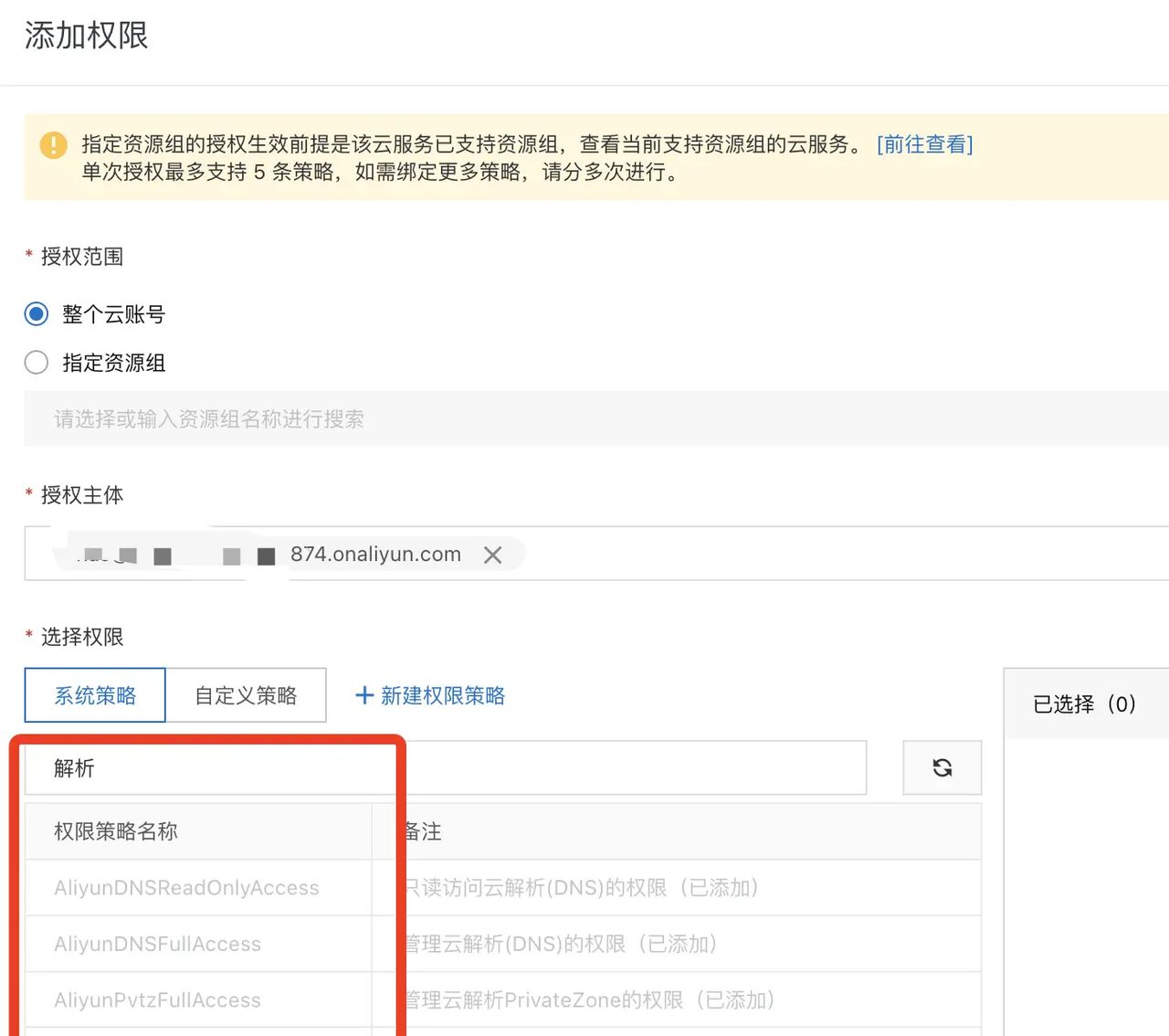Select the AliyunPvtzFullAccess policy row
The width and height of the screenshot is (1169, 1036).
tap(157, 999)
